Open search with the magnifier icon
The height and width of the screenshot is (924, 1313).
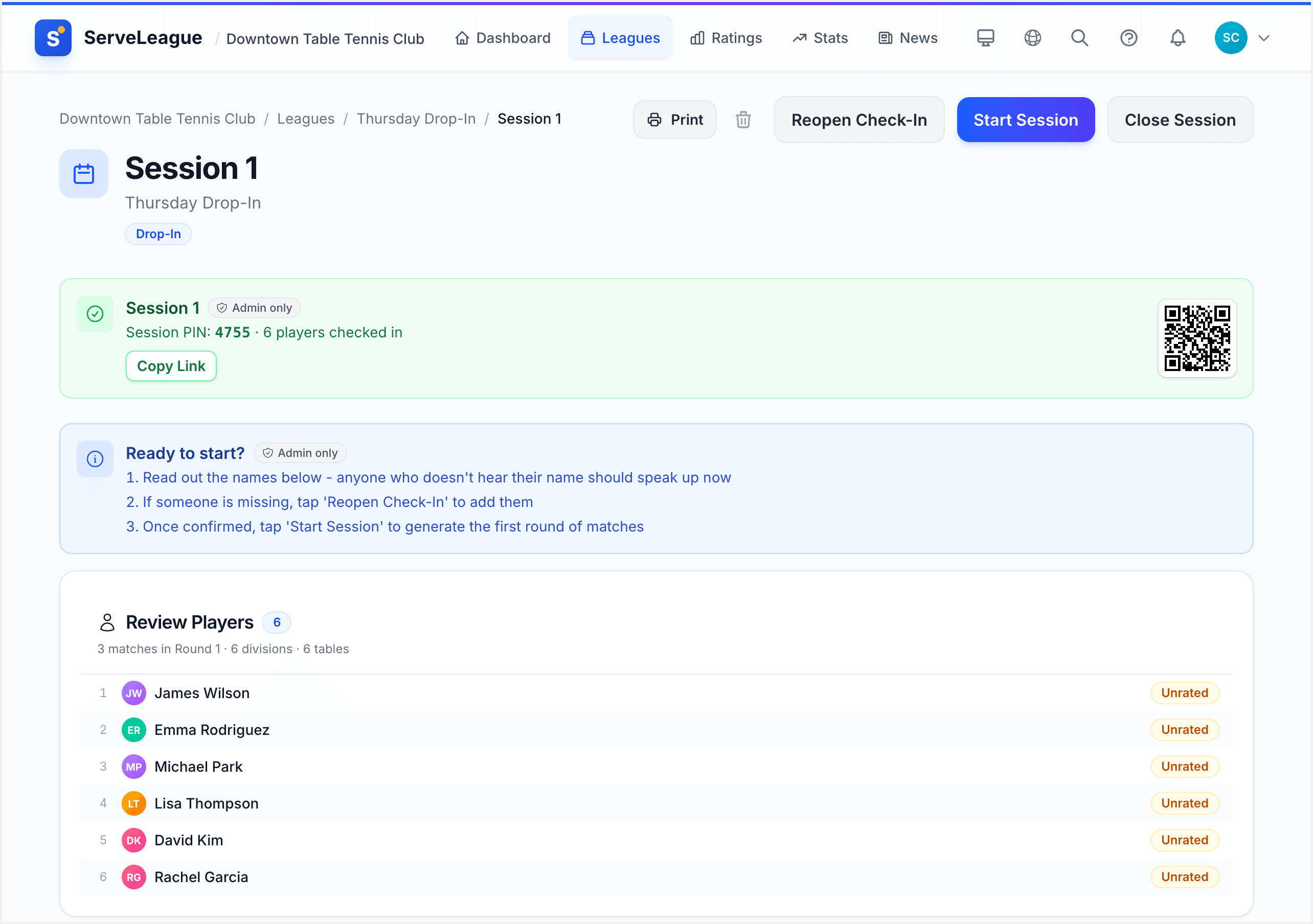coord(1080,38)
